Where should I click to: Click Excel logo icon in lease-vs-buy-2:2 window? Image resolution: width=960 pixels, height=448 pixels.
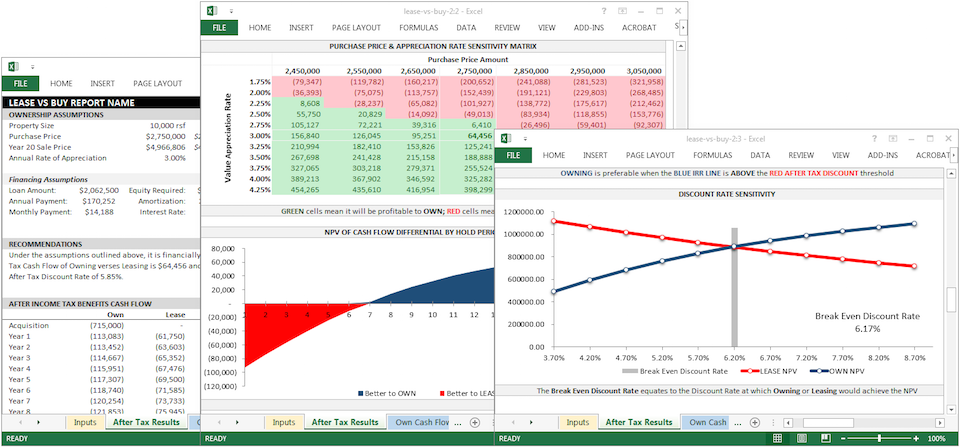(x=211, y=10)
